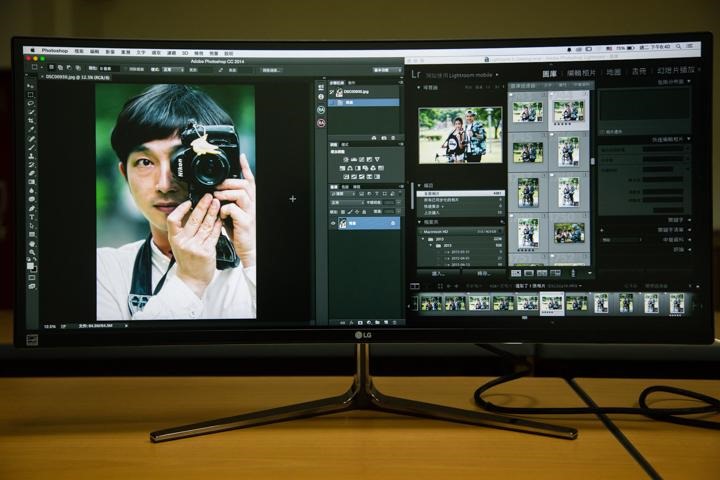Viewport: 720px width, 480px height.
Task: Open layer blend mode dropdown
Action: click(x=347, y=203)
